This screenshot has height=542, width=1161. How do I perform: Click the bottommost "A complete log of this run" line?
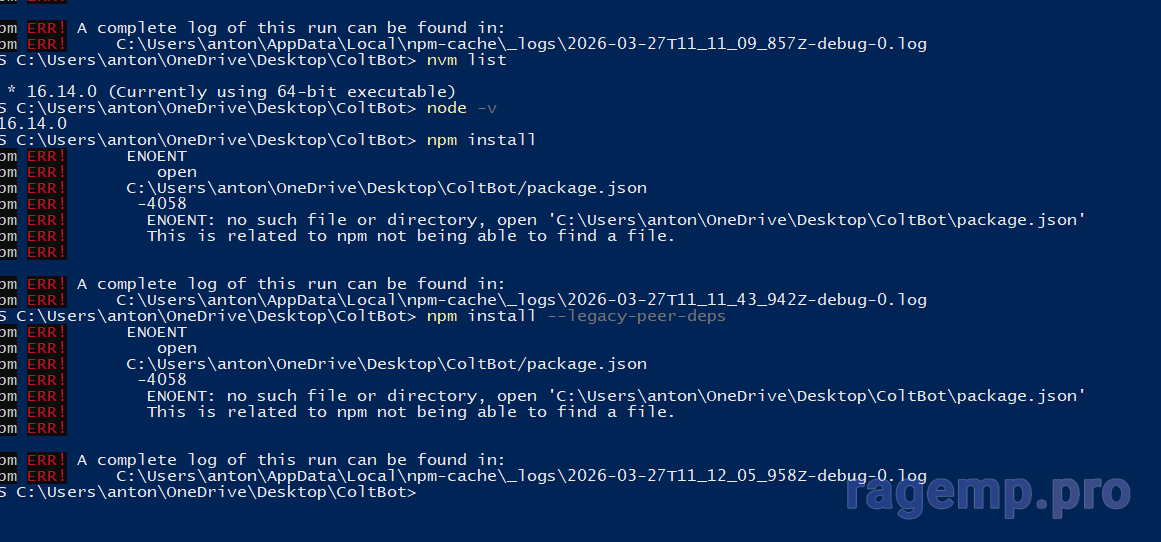[x=291, y=460]
